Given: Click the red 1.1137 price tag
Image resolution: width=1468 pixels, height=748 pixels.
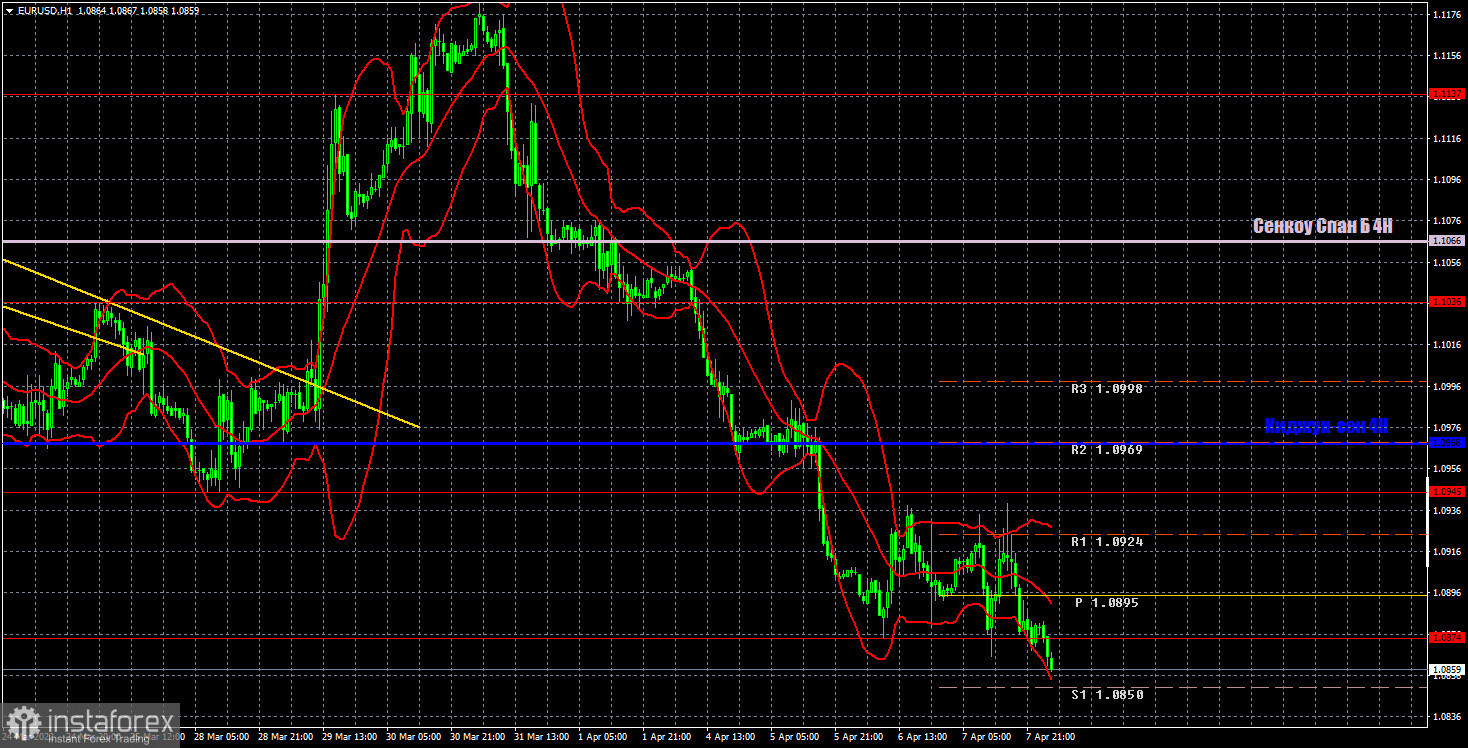Looking at the screenshot, I should (x=1448, y=94).
